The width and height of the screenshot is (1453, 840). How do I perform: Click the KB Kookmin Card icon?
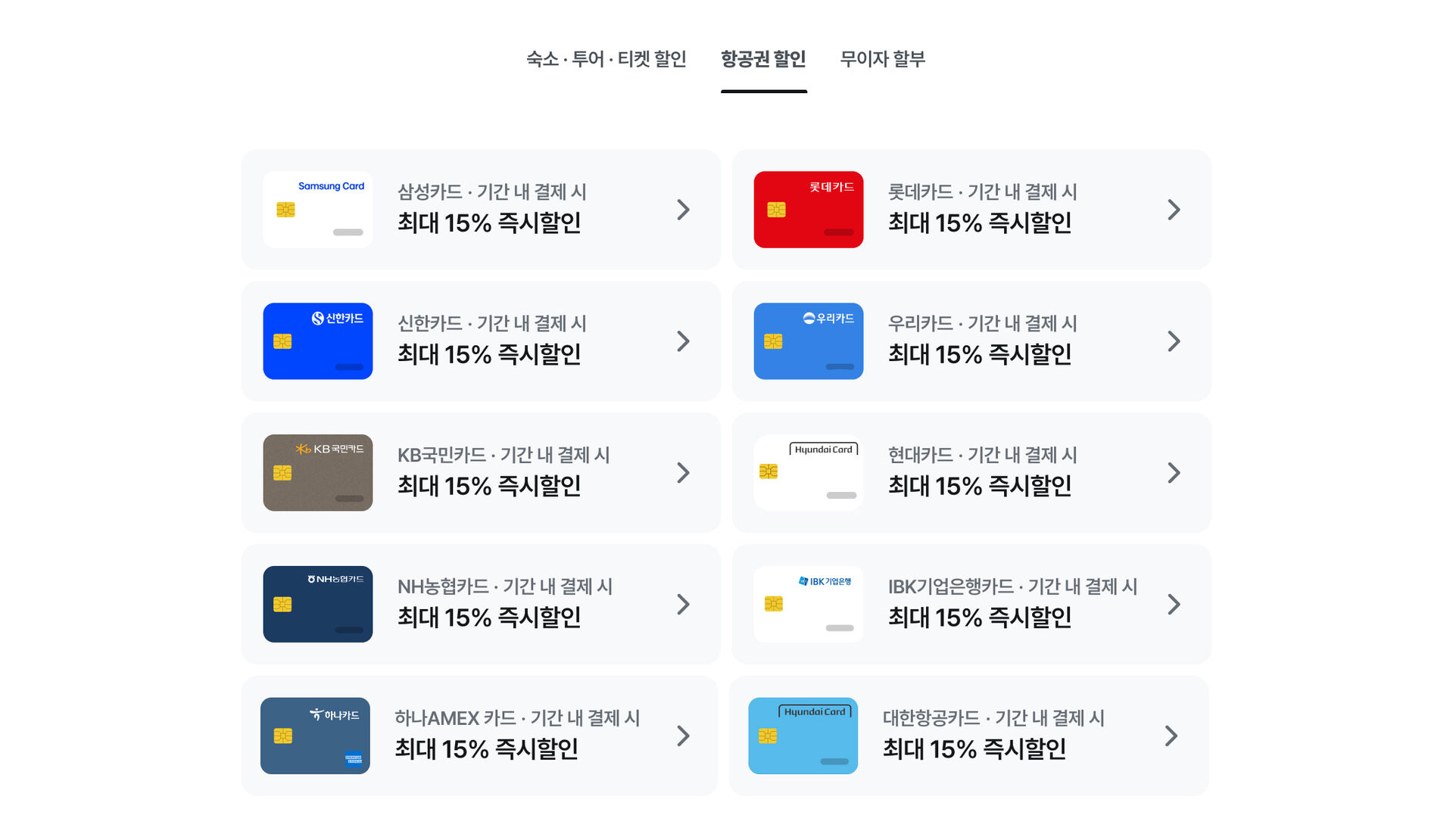point(318,473)
